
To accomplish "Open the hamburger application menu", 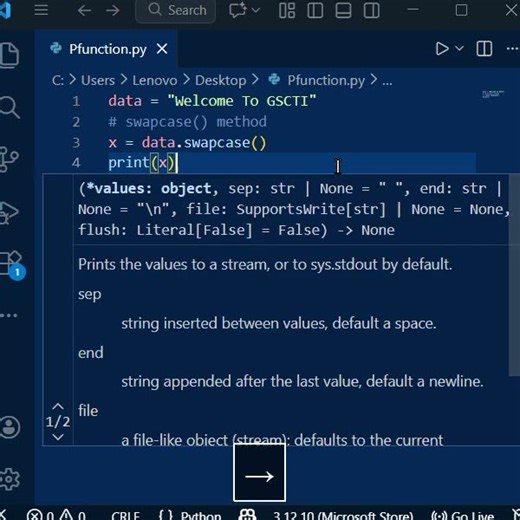I will coord(41,10).
